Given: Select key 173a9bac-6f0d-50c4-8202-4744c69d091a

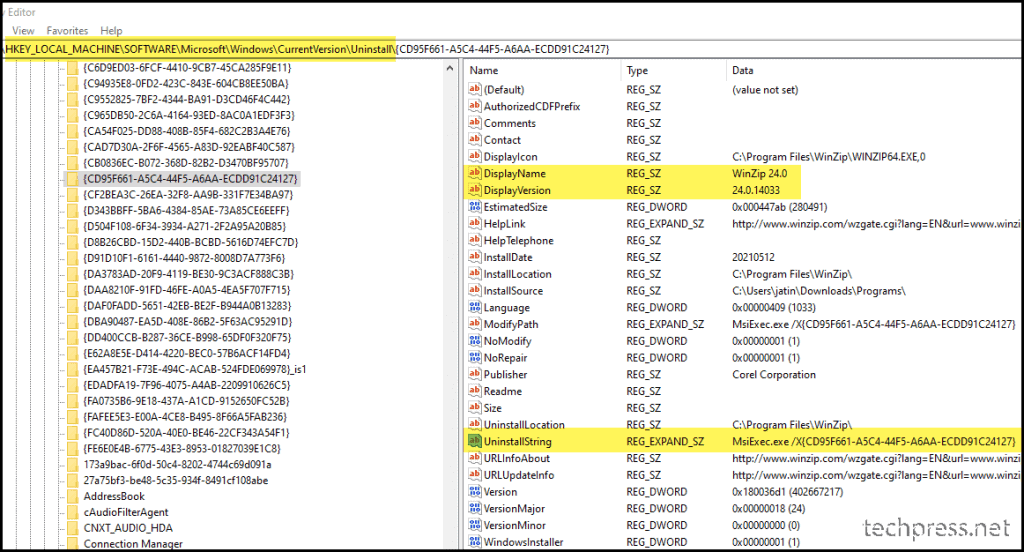Looking at the screenshot, I should pos(177,464).
